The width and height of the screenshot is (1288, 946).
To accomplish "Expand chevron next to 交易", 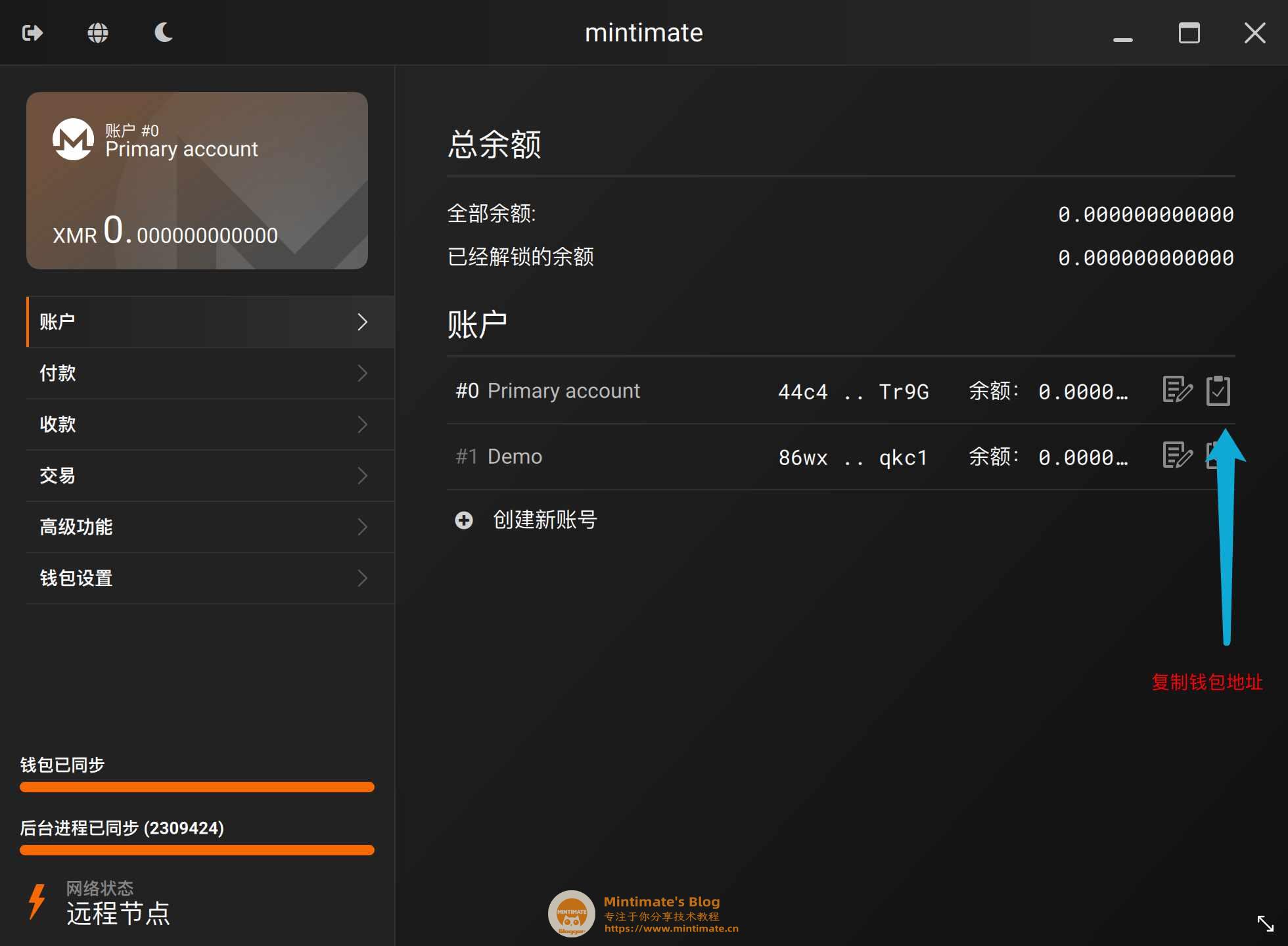I will pos(362,476).
